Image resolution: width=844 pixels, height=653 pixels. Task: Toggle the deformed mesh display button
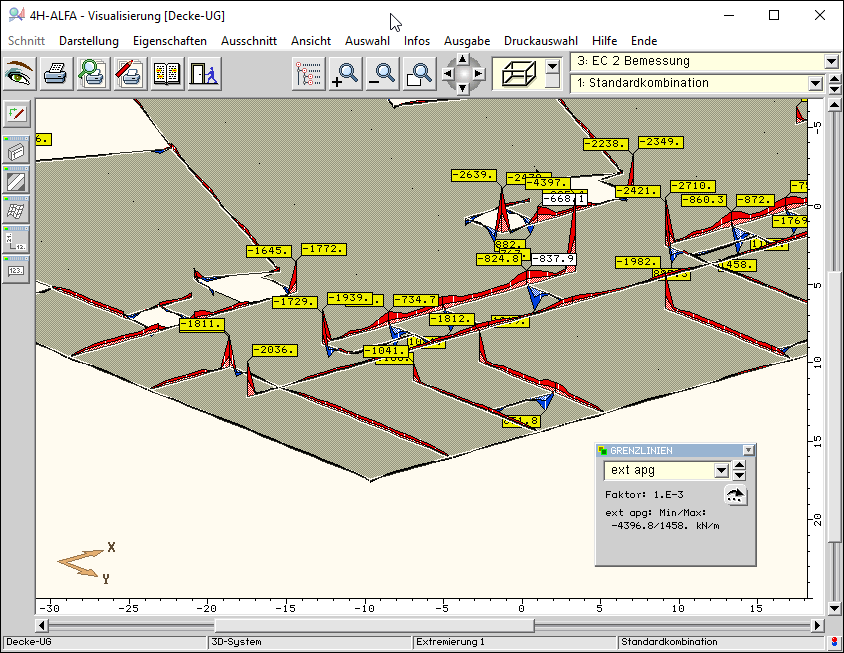tap(17, 211)
